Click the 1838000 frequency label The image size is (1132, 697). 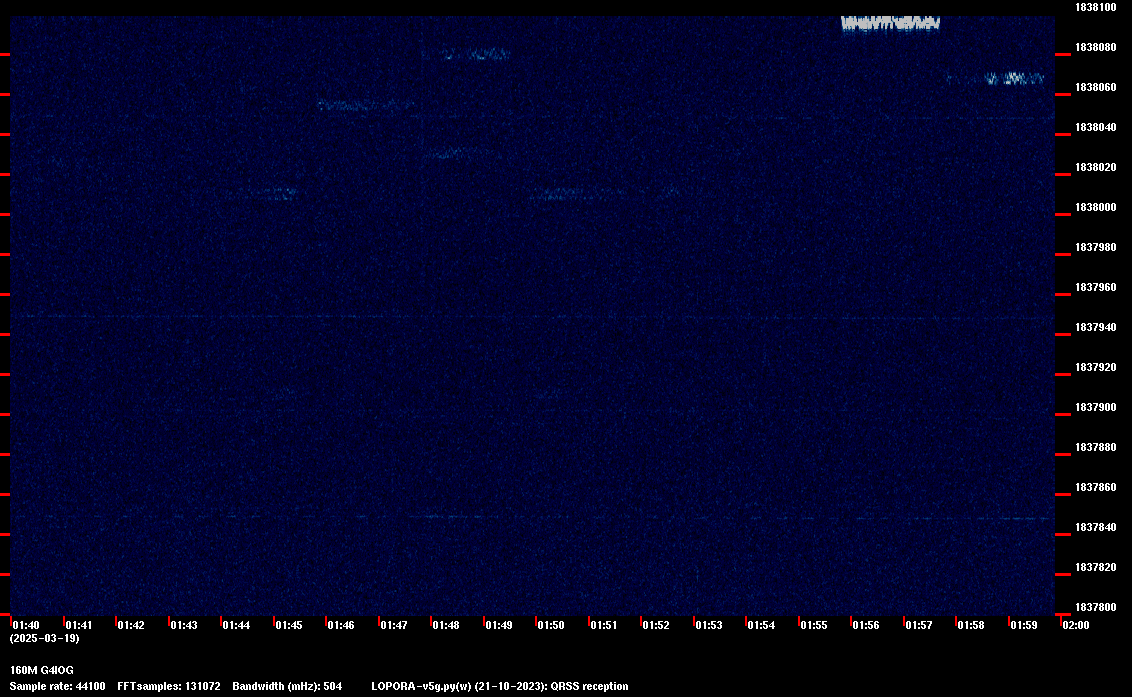point(1095,207)
